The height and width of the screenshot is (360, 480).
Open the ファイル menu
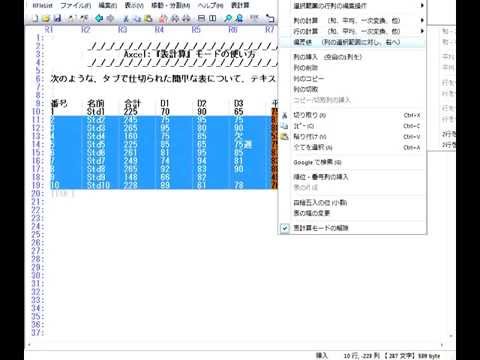point(75,5)
